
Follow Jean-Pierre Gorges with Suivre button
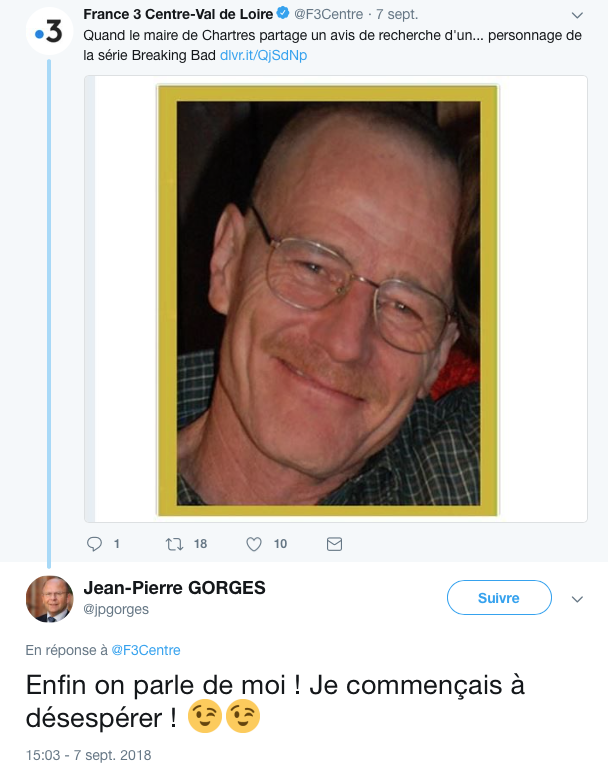[x=499, y=598]
